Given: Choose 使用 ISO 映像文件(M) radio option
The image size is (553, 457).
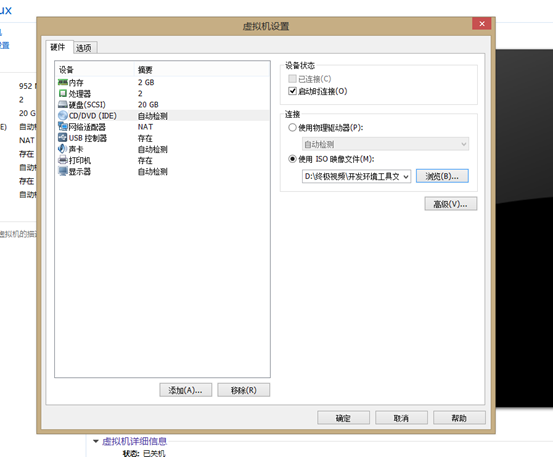Looking at the screenshot, I should coord(292,159).
